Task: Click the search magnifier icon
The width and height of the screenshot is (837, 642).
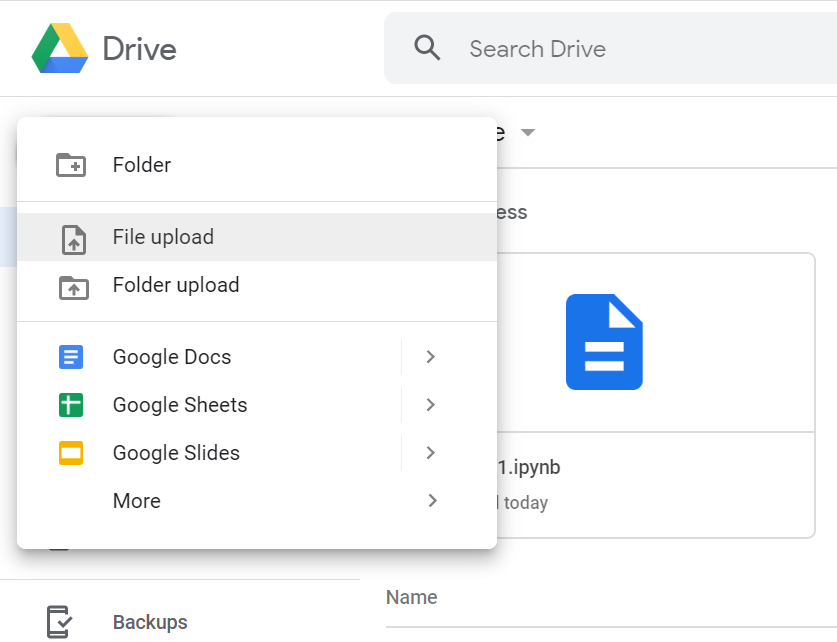Action: click(427, 47)
